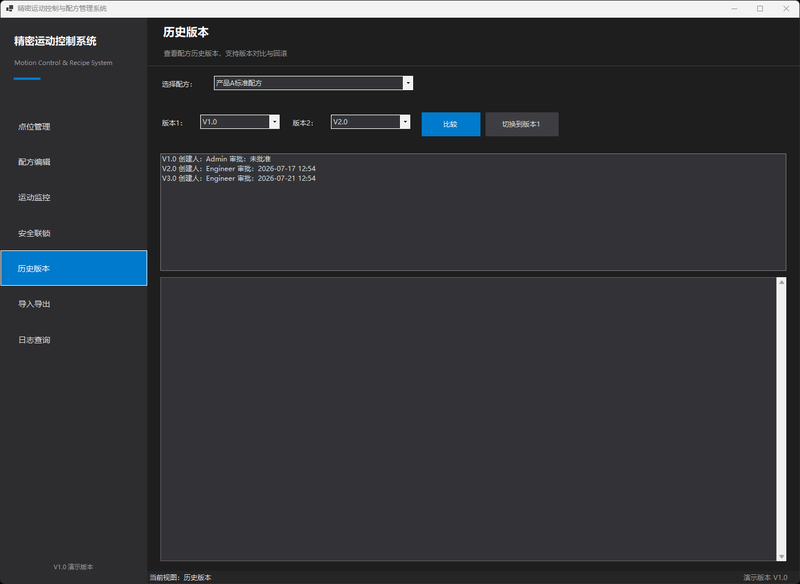
Task: Open 版本2 dropdown showing V2.0
Action: tap(370, 122)
